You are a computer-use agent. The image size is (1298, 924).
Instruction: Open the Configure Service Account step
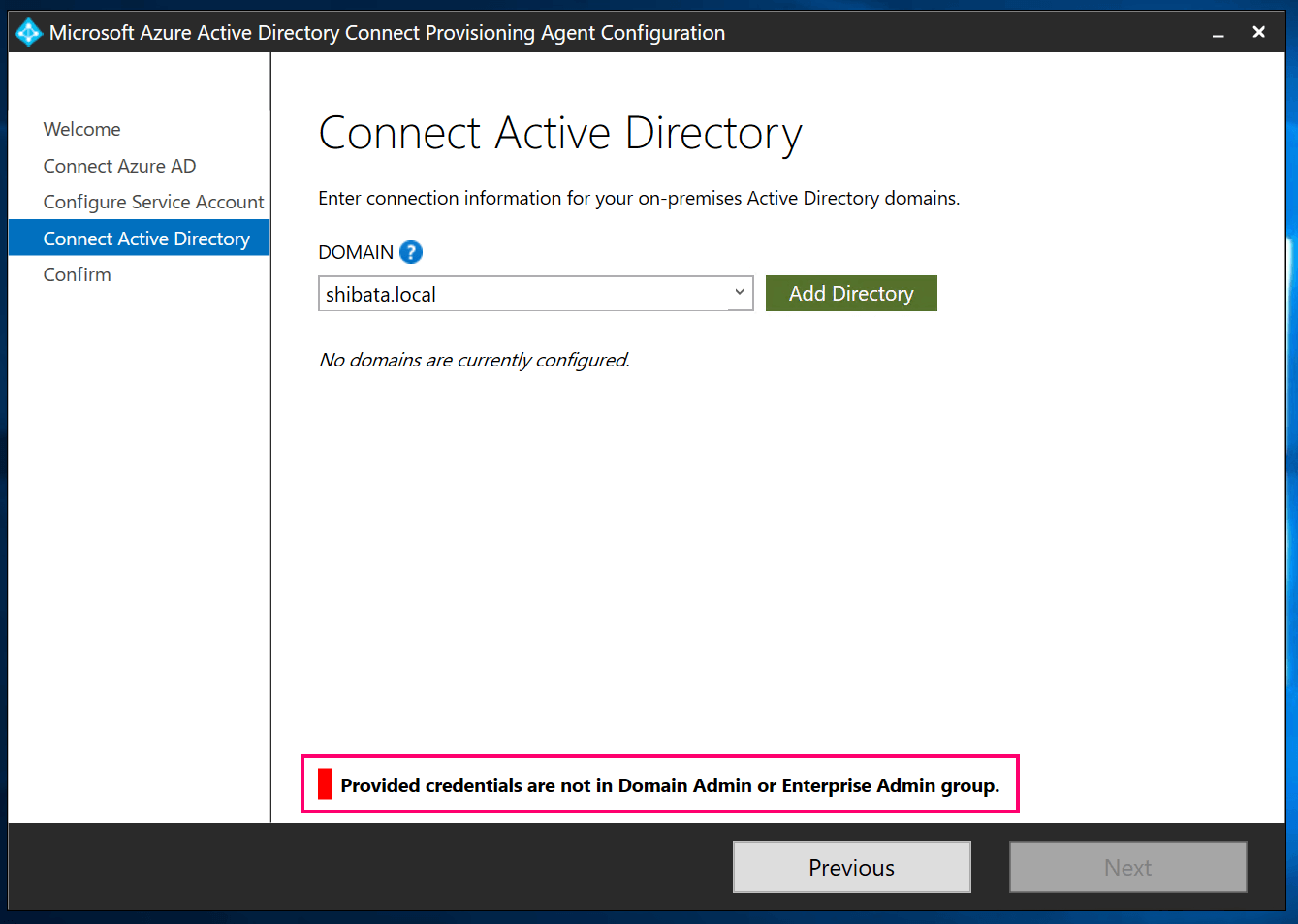point(153,202)
